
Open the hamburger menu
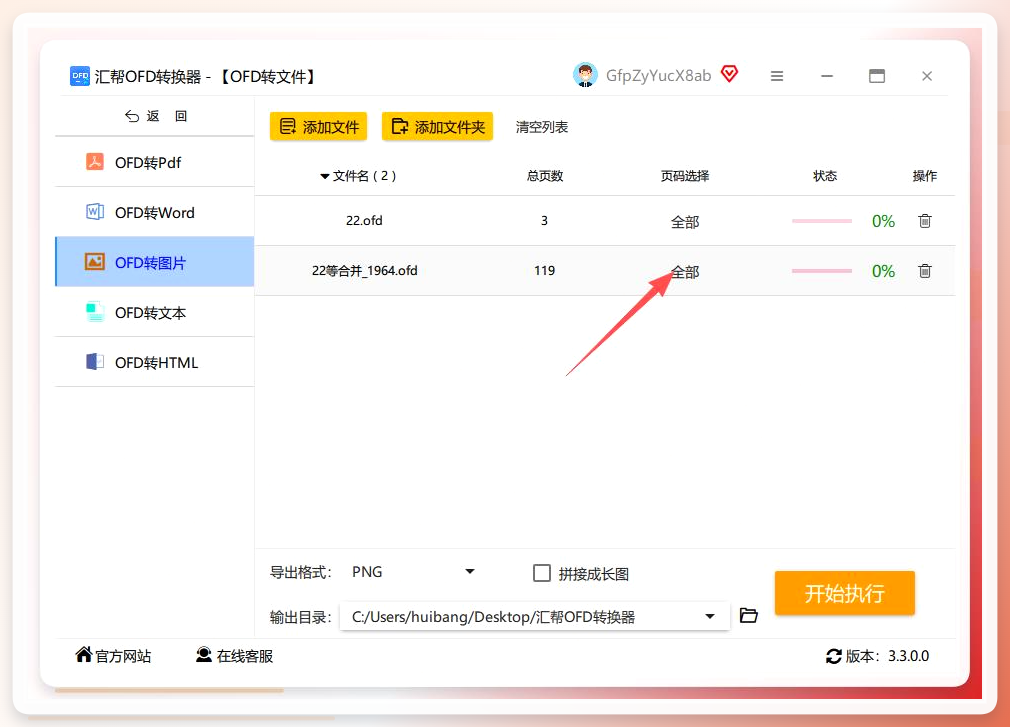[777, 76]
